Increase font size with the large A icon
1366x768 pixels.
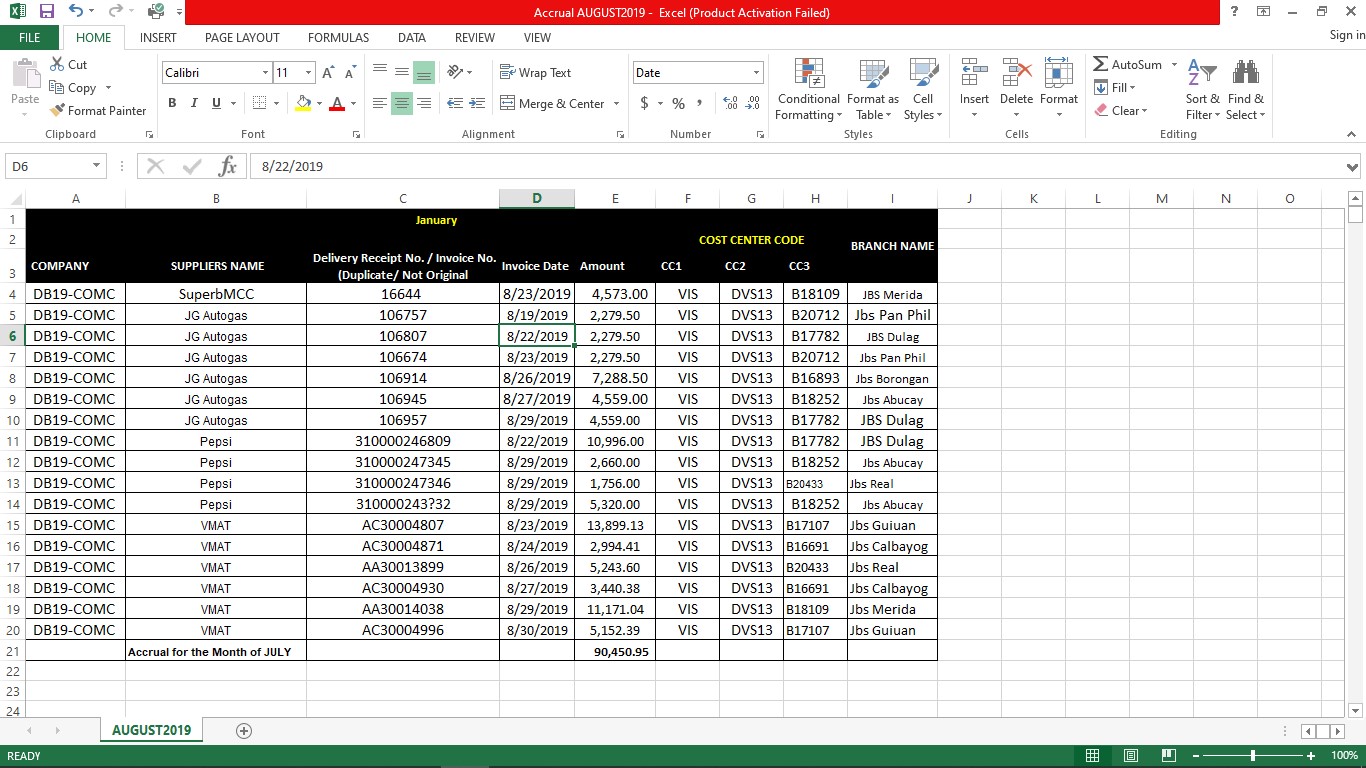pos(328,73)
